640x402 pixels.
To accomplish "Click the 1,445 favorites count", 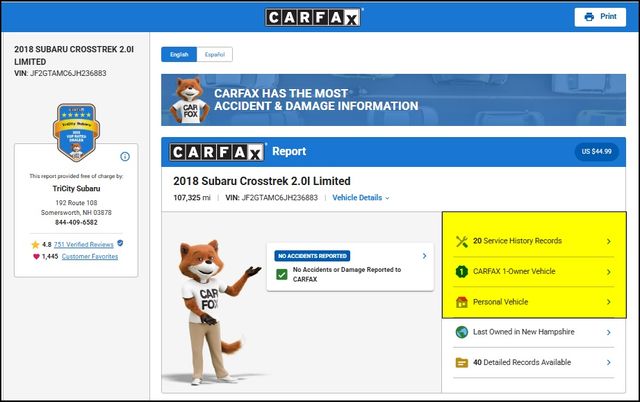I will point(50,256).
